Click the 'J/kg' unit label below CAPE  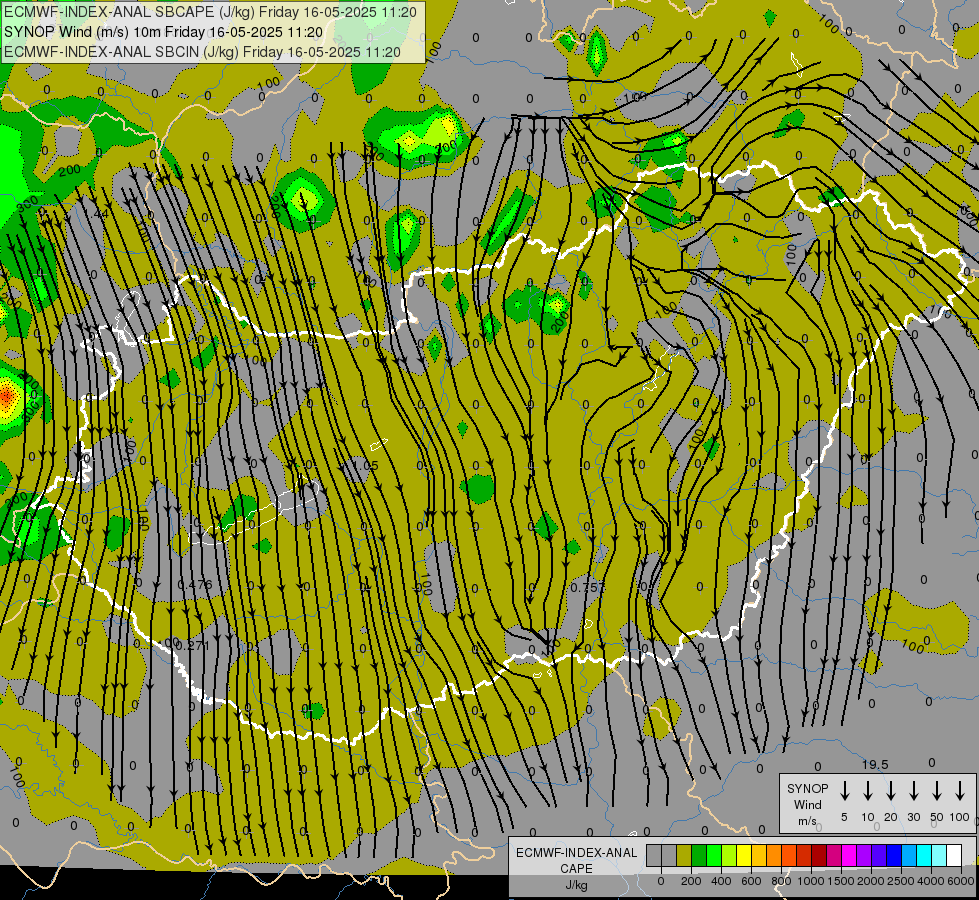[x=576, y=885]
